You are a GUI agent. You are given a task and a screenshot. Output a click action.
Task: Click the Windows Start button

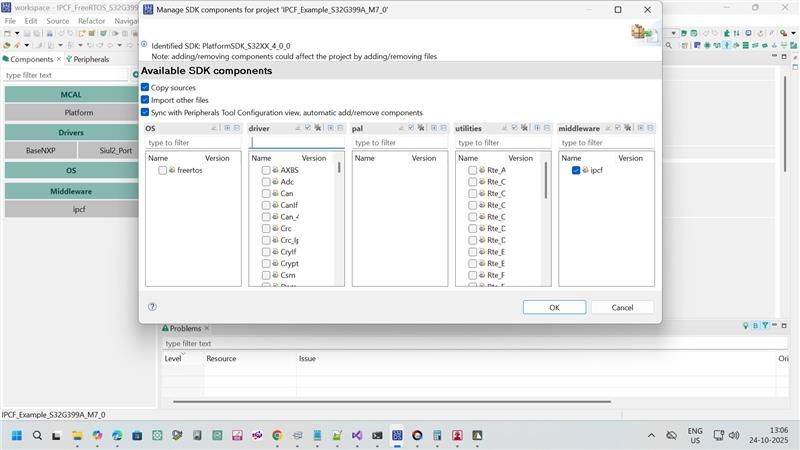16,435
